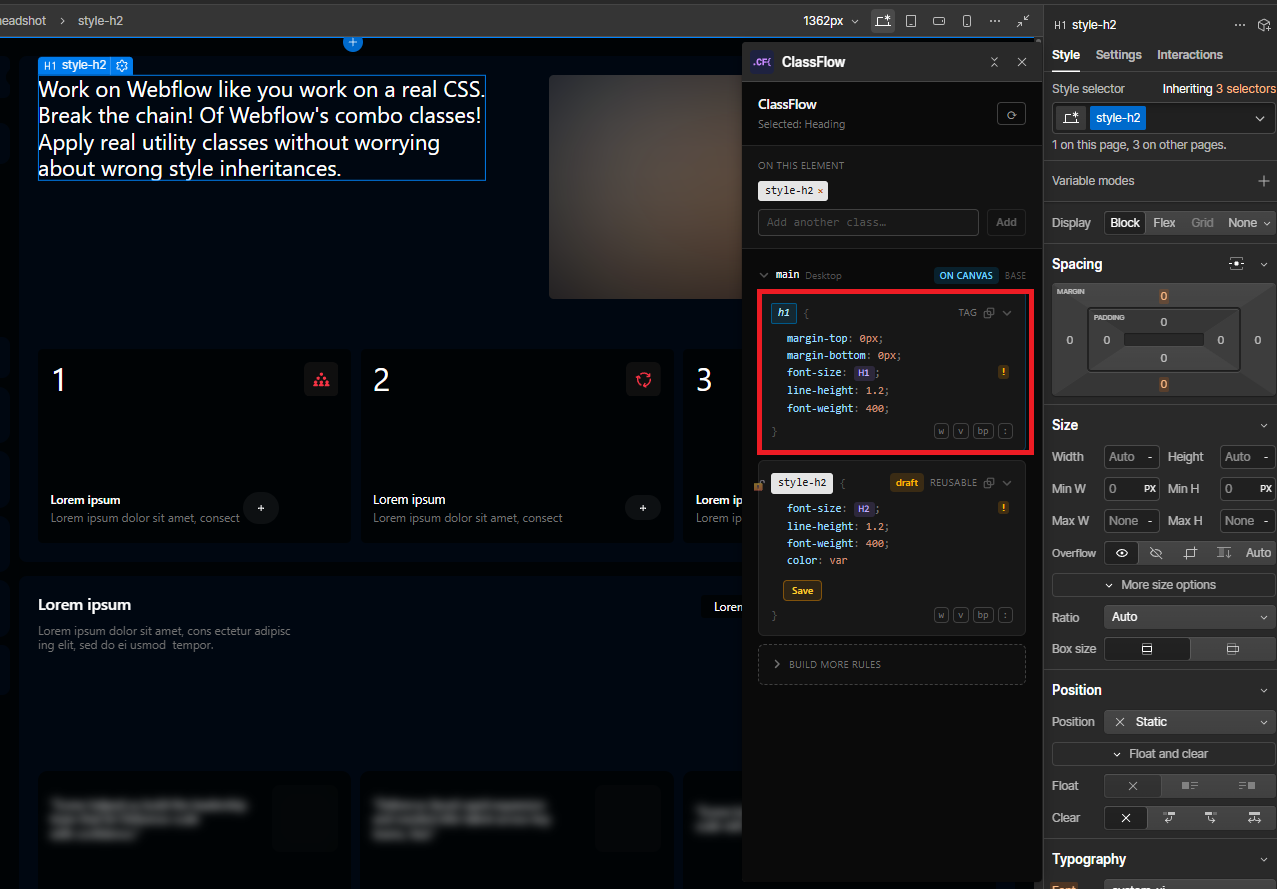This screenshot has width=1277, height=889.
Task: Open the Style tab
Action: click(1066, 55)
